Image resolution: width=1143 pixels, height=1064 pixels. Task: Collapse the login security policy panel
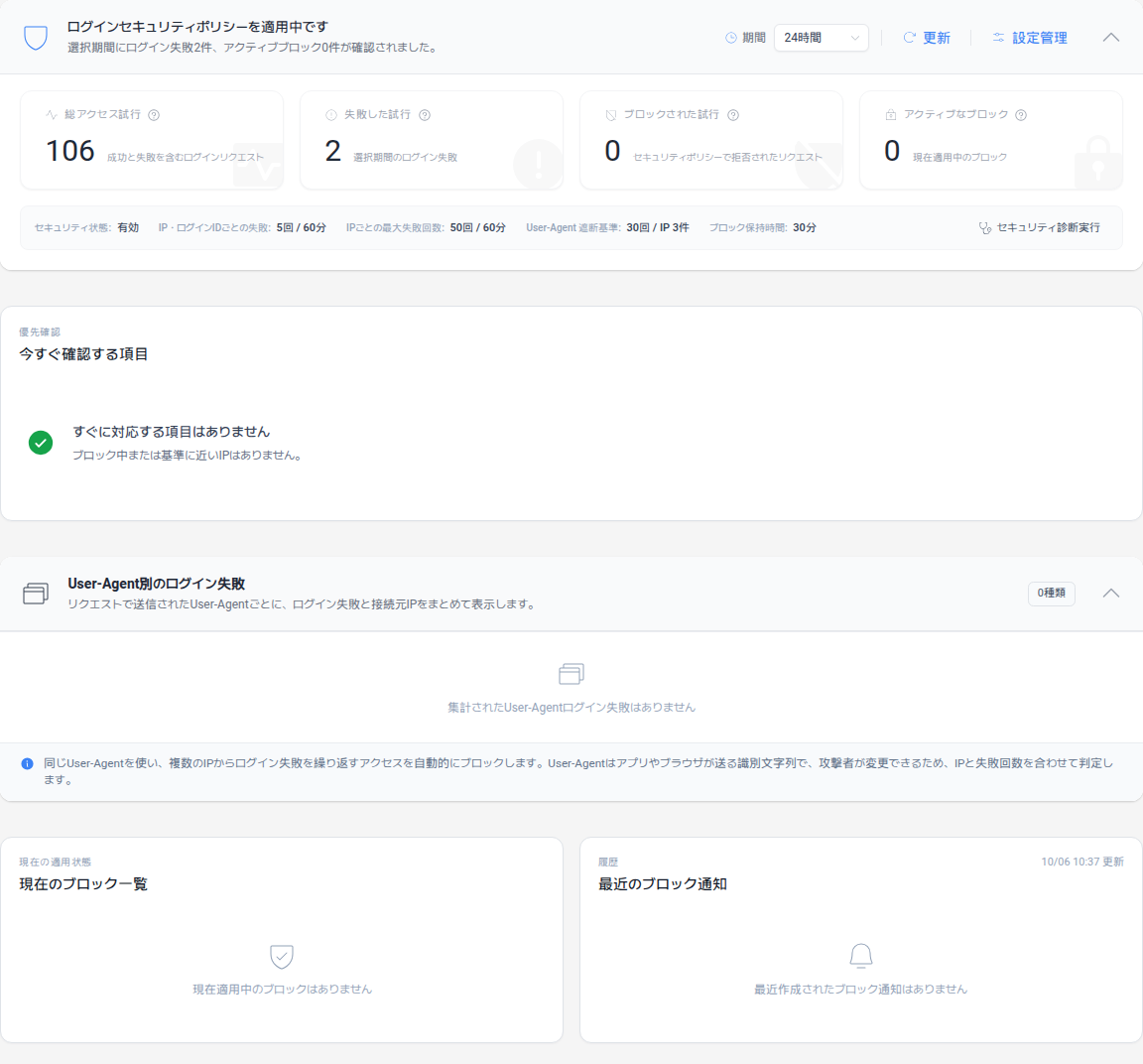pyautogui.click(x=1110, y=37)
